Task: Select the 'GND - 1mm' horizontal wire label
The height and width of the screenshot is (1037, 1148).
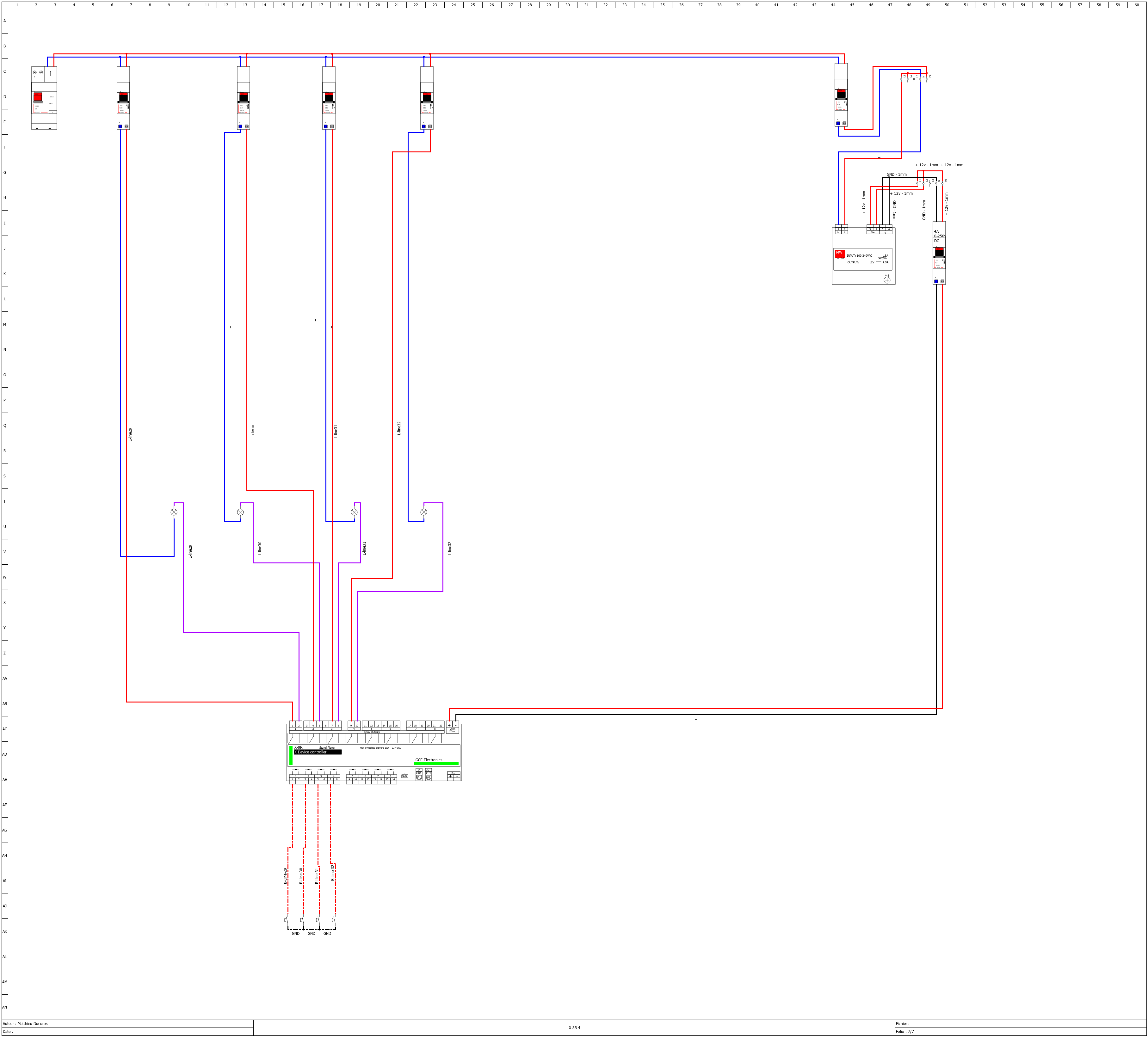Action: [x=896, y=175]
